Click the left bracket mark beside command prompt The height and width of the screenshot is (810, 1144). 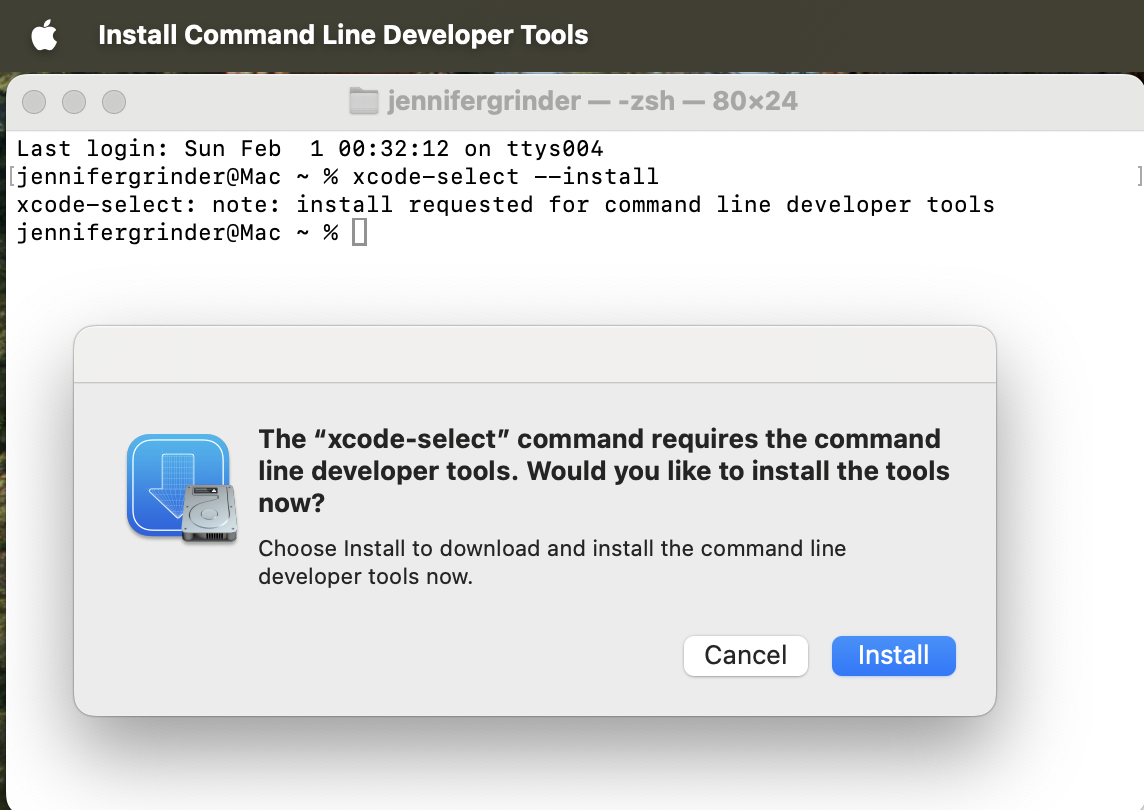(x=10, y=177)
